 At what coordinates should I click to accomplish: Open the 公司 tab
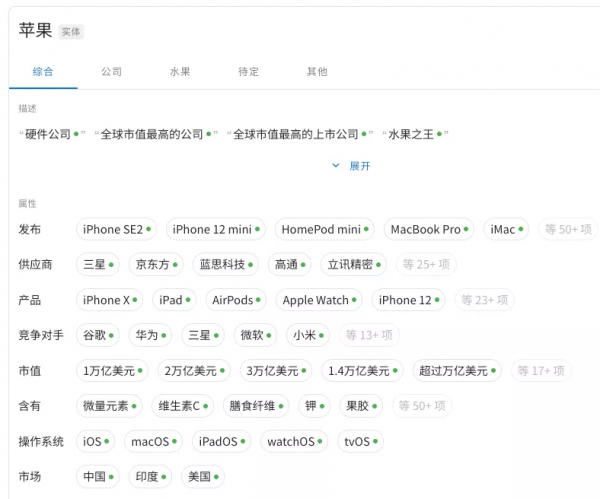pyautogui.click(x=111, y=72)
